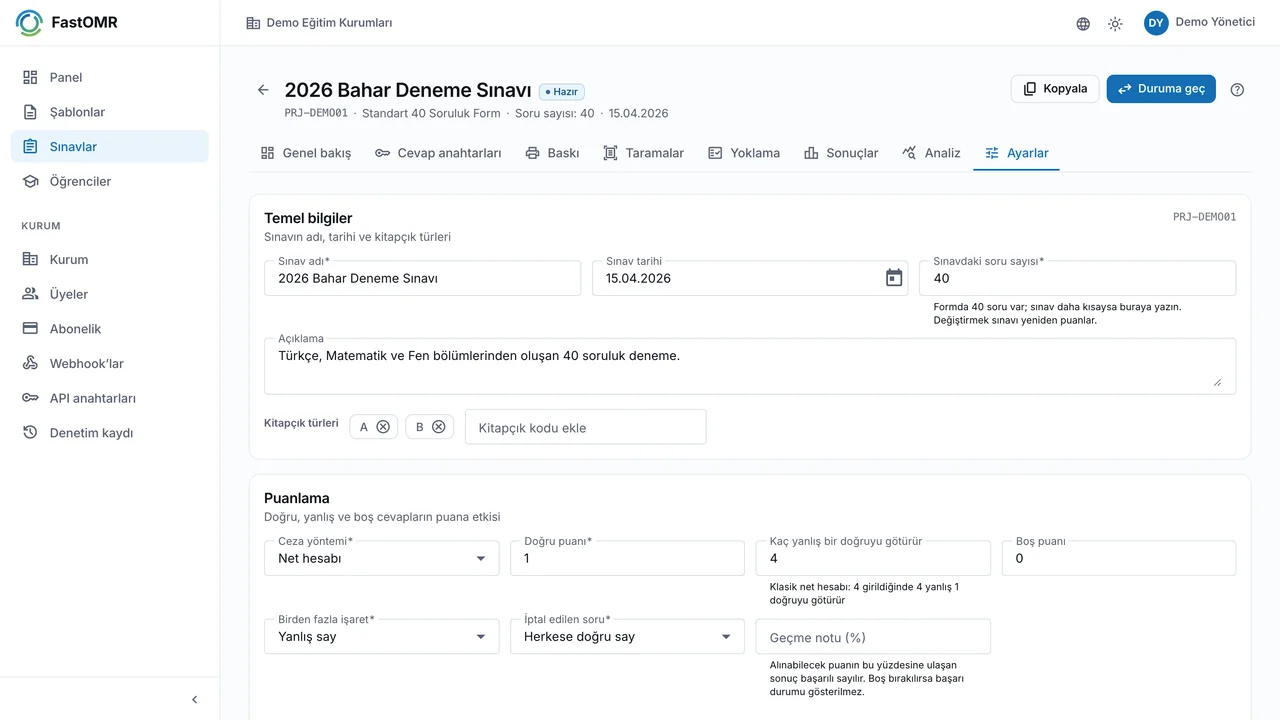The width and height of the screenshot is (1280, 720).
Task: Click the Geçme notu (%) field
Action: pyautogui.click(x=873, y=636)
